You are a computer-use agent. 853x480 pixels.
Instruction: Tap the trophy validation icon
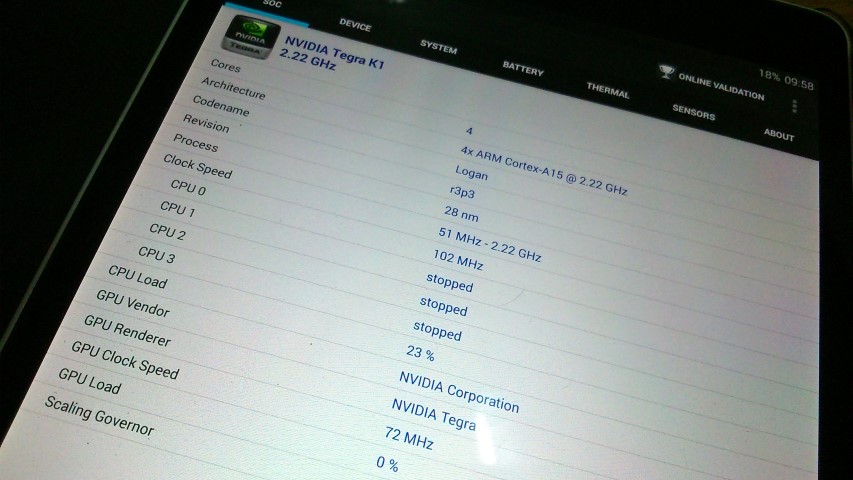point(666,71)
